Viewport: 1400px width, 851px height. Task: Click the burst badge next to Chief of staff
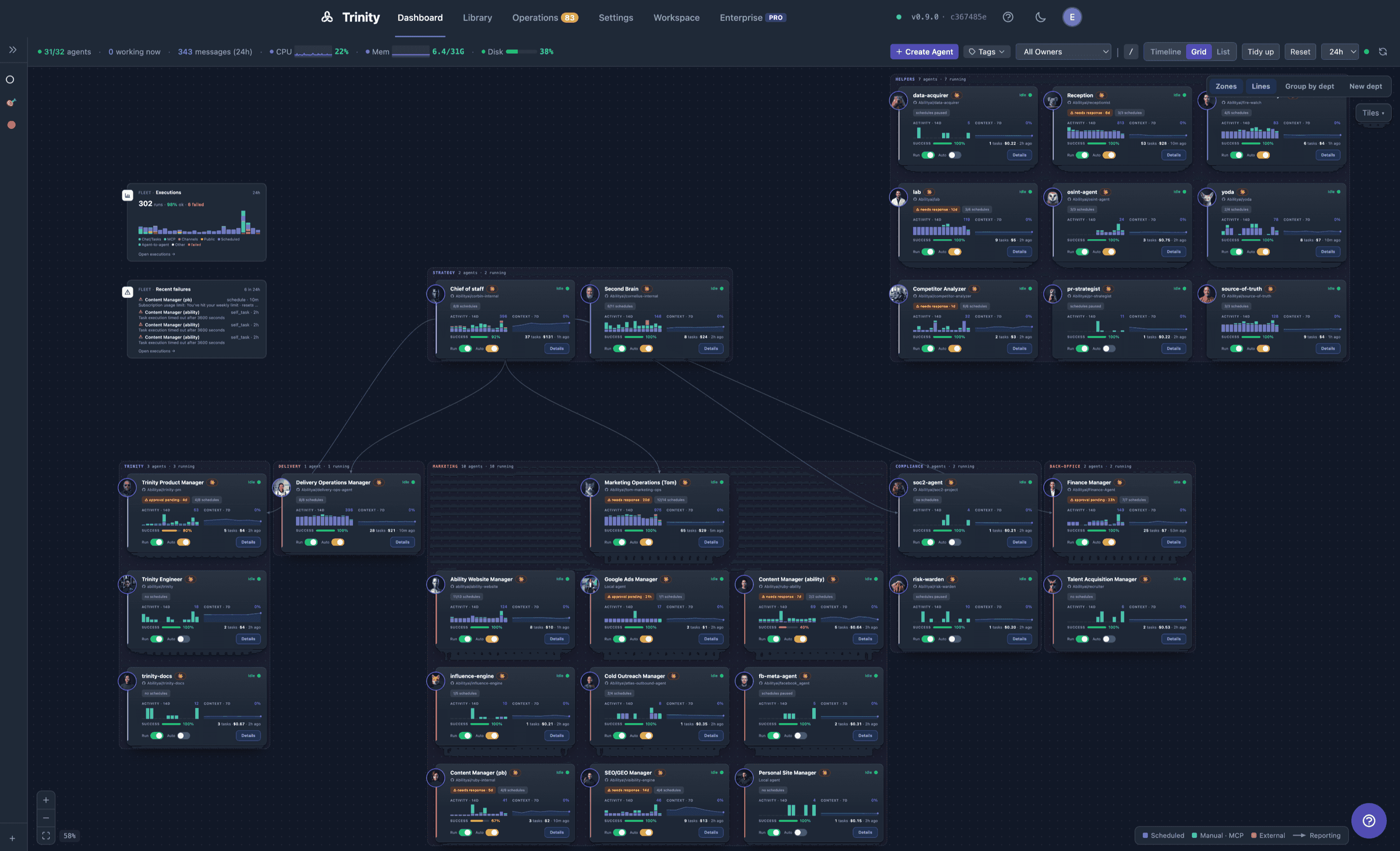coord(492,289)
